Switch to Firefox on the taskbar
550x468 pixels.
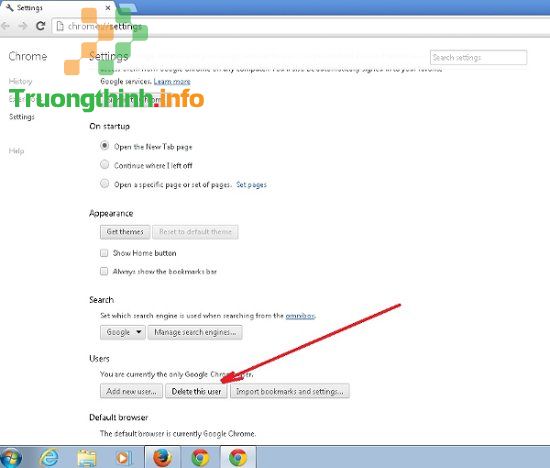point(162,457)
